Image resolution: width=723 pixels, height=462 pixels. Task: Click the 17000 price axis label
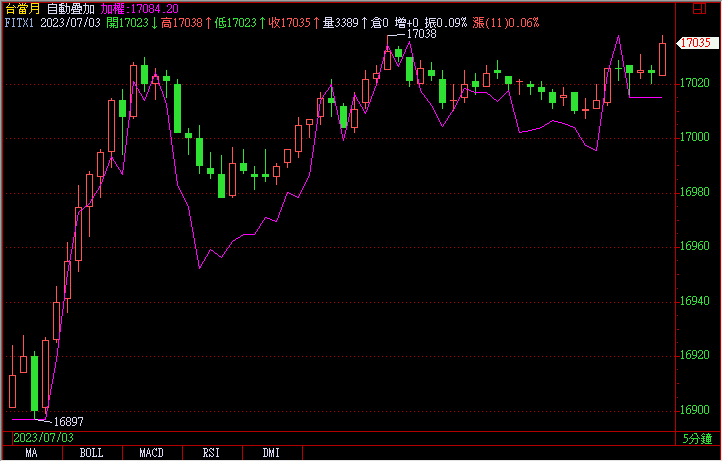coord(695,137)
